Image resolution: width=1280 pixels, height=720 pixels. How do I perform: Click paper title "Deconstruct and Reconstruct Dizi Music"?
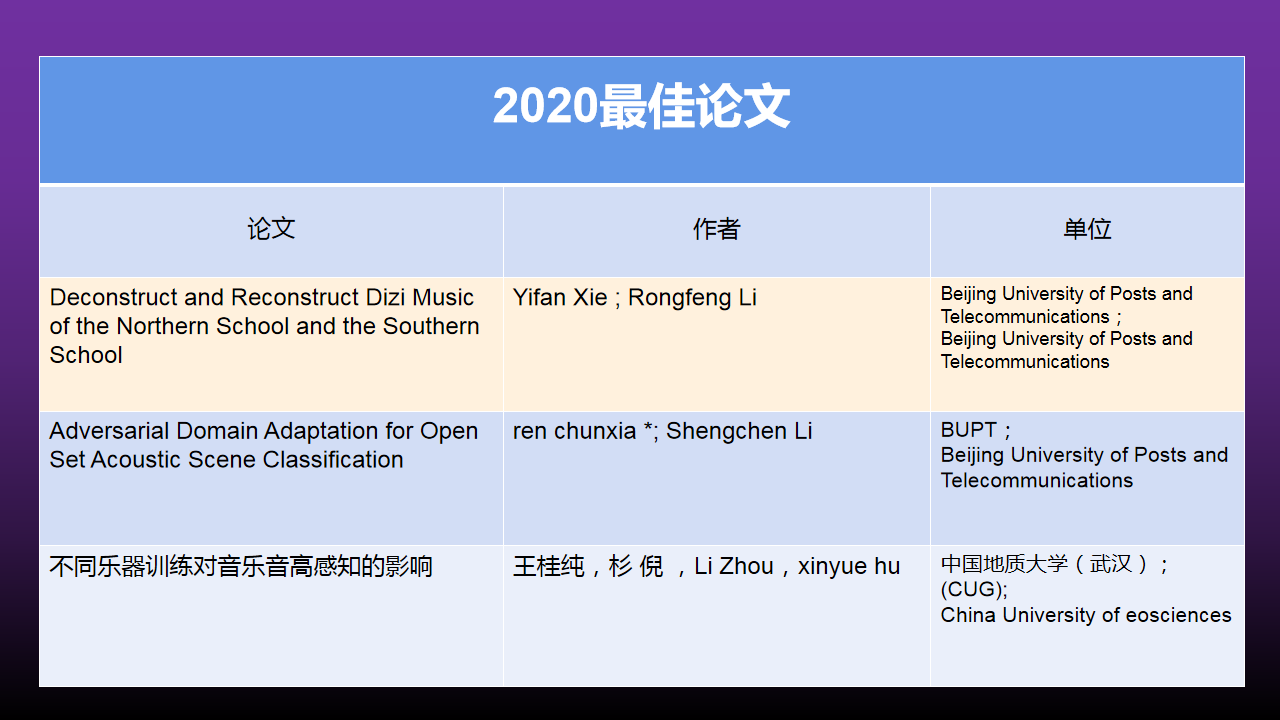265,326
